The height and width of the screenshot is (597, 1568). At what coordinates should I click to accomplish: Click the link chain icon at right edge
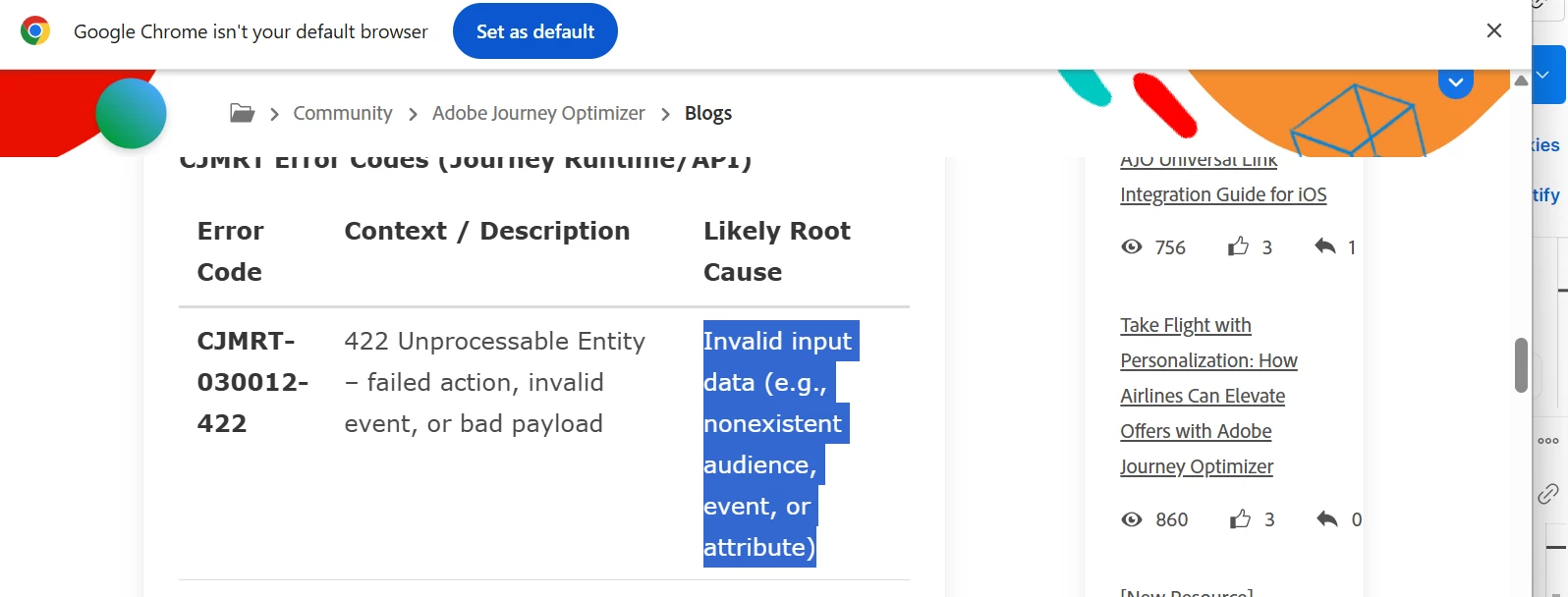point(1548,493)
